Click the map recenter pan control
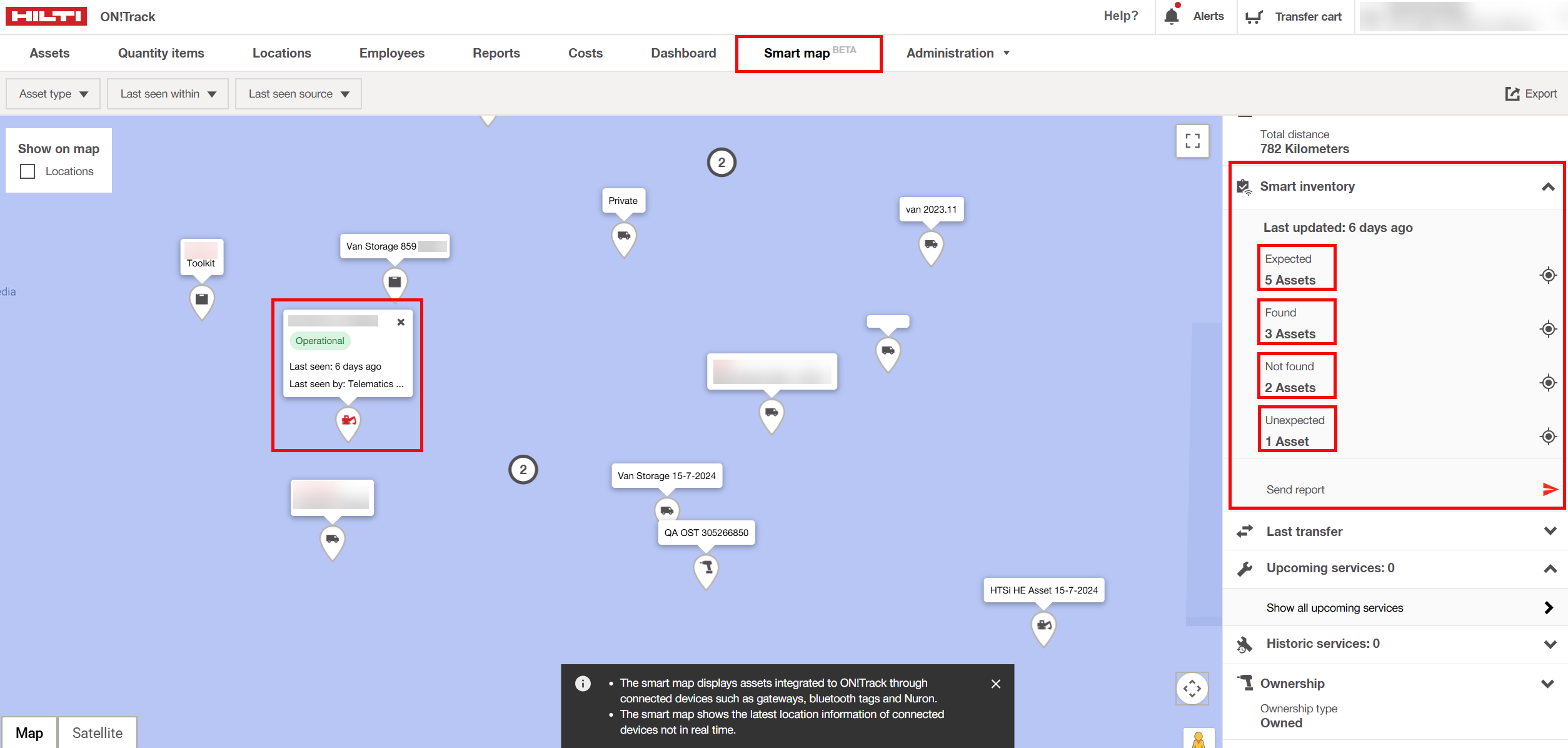Viewport: 1568px width, 748px height. pyautogui.click(x=1192, y=689)
